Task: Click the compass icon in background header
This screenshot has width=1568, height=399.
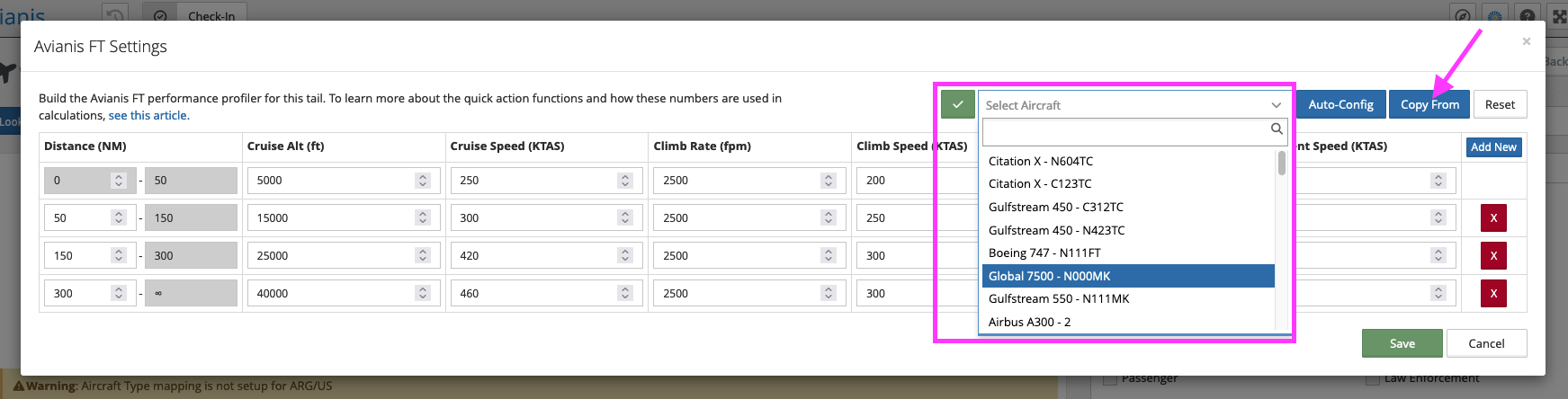Action: pyautogui.click(x=1463, y=16)
